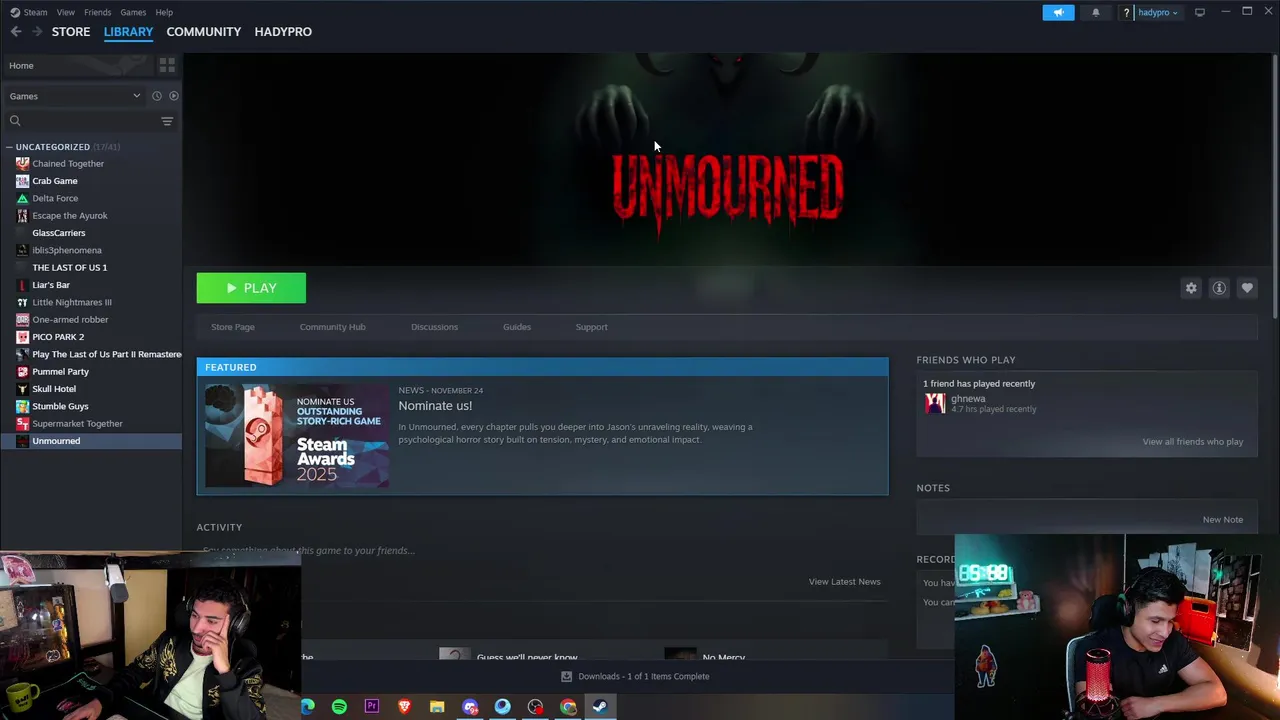Click the ready-to-play filter icon
Image resolution: width=1280 pixels, height=720 pixels.
[x=173, y=96]
